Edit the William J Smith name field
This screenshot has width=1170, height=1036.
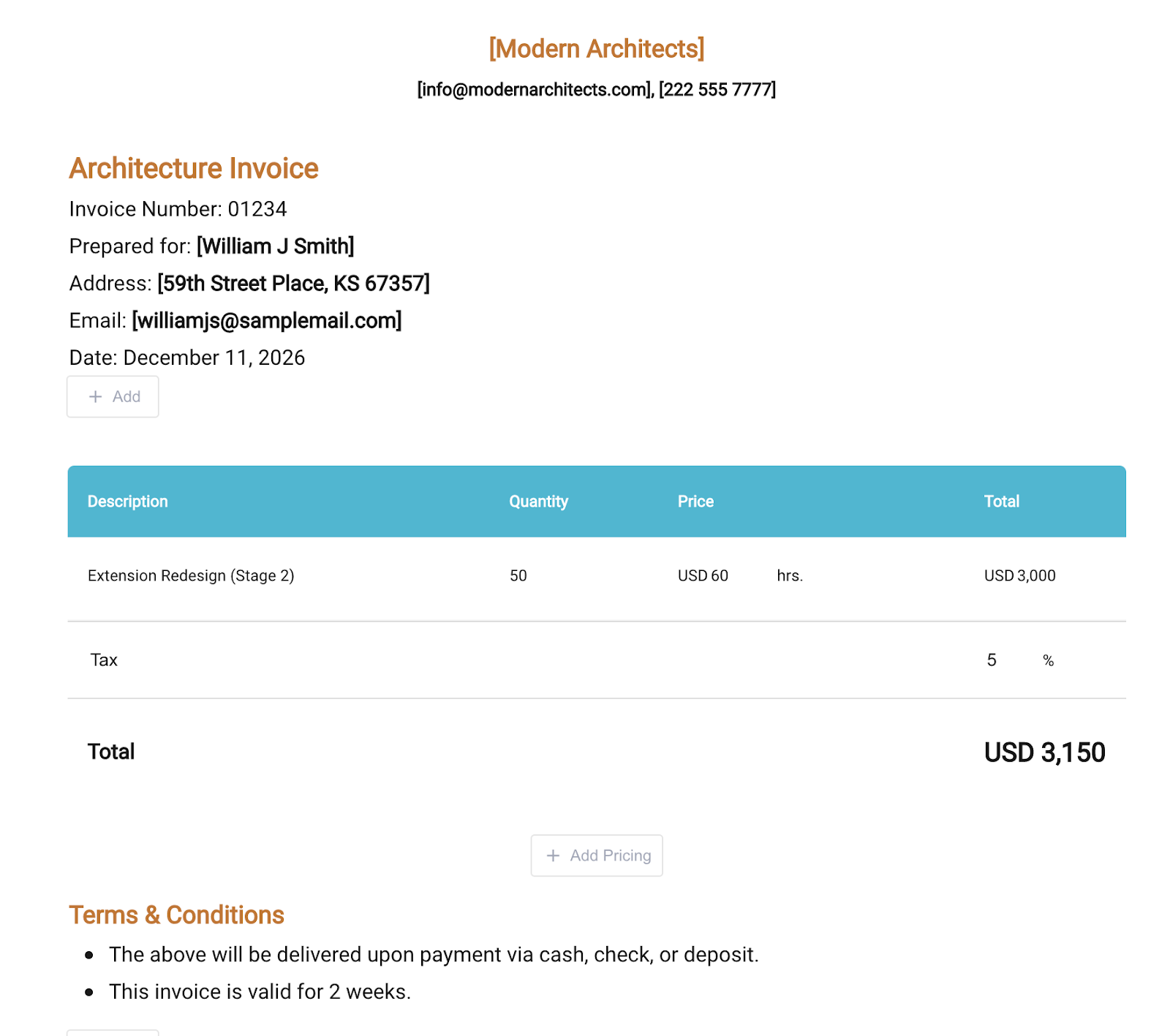click(x=276, y=246)
